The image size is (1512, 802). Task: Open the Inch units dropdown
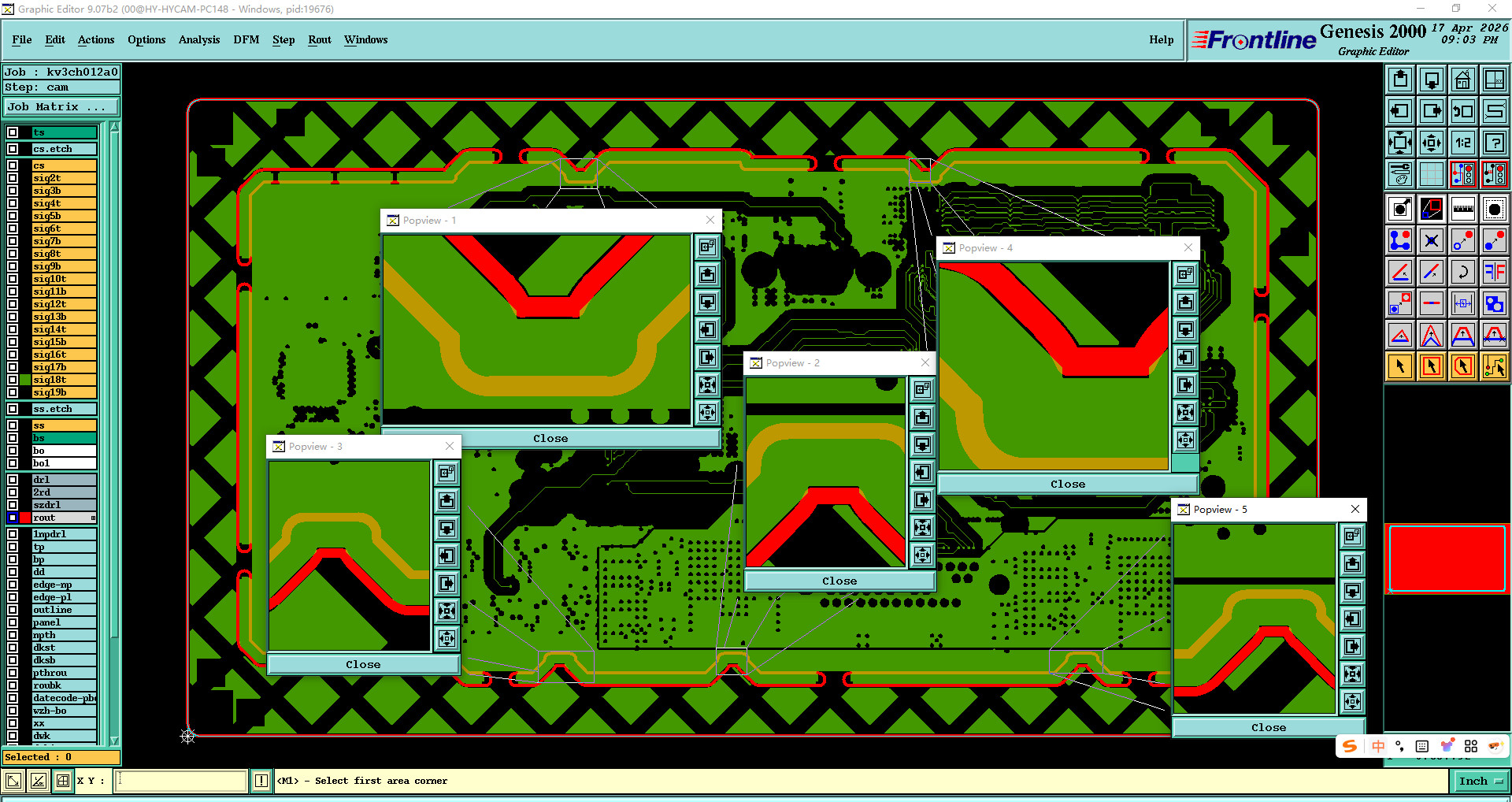point(1480,781)
